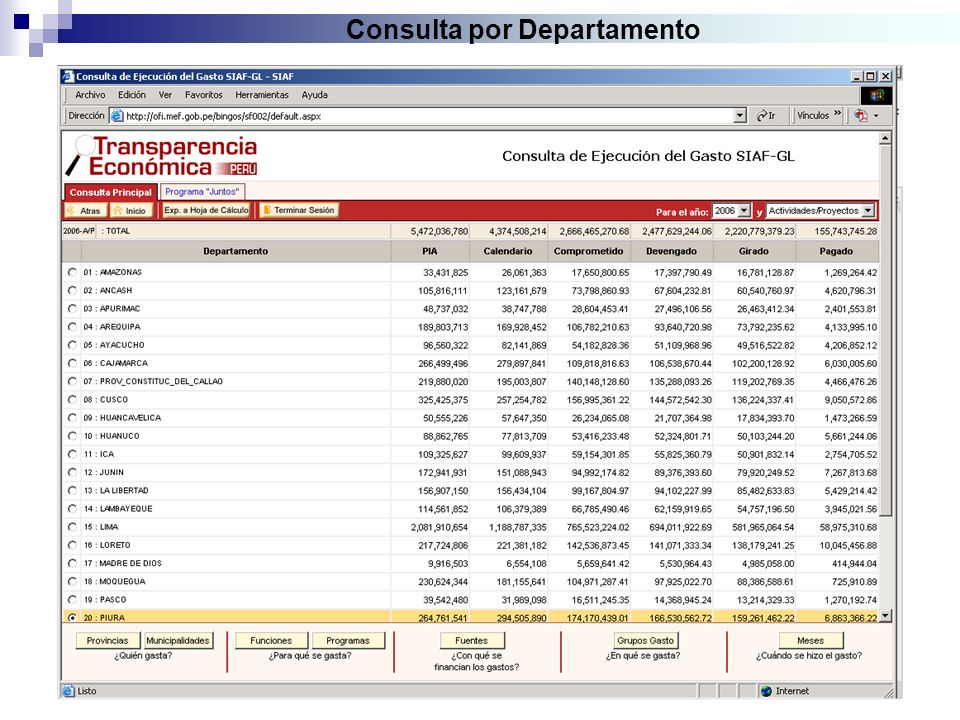Image resolution: width=960 pixels, height=720 pixels.
Task: Click the Transparencia Económica Peru logo
Action: click(x=162, y=156)
